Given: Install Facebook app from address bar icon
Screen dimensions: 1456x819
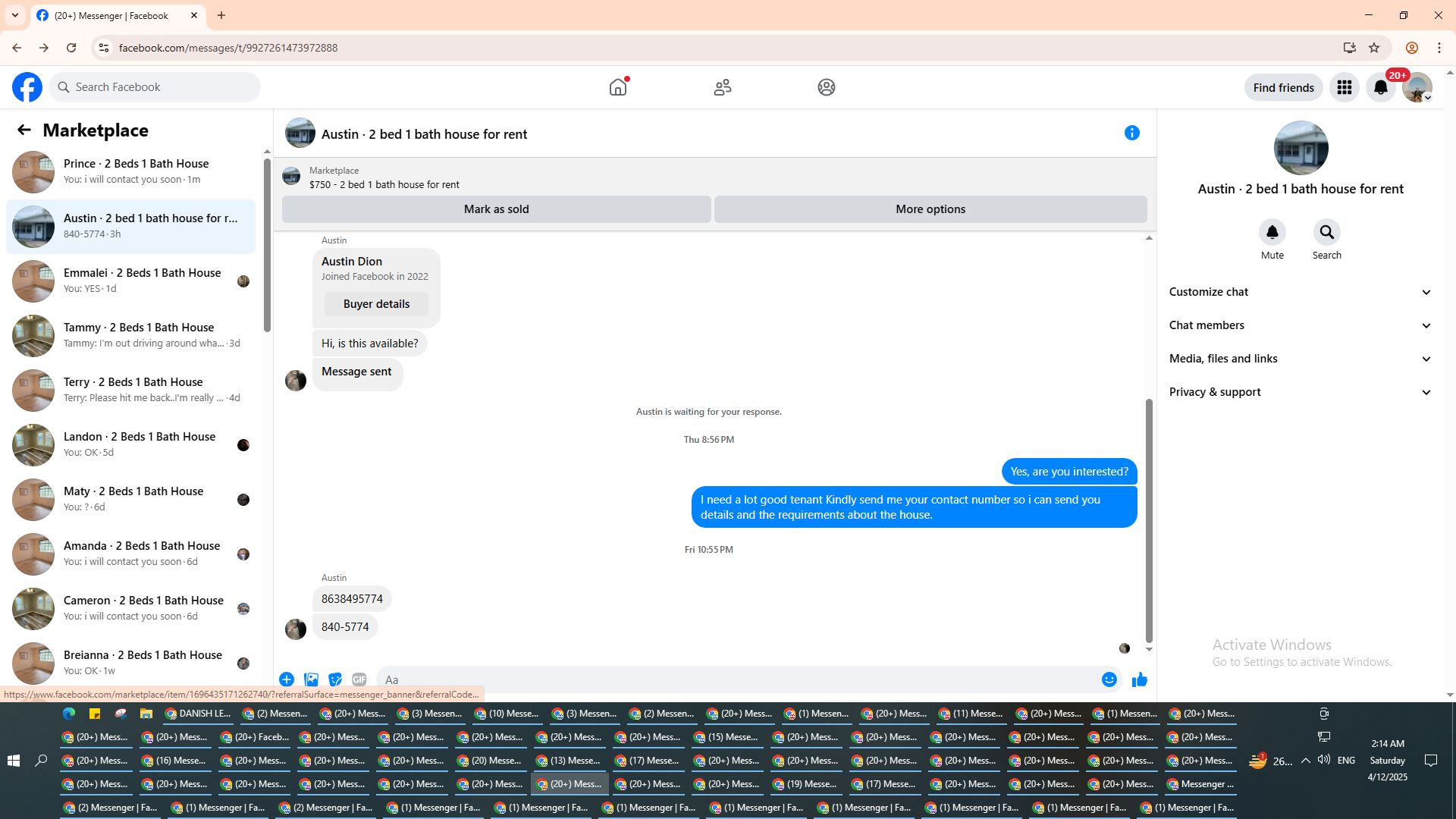Looking at the screenshot, I should 1349,48.
